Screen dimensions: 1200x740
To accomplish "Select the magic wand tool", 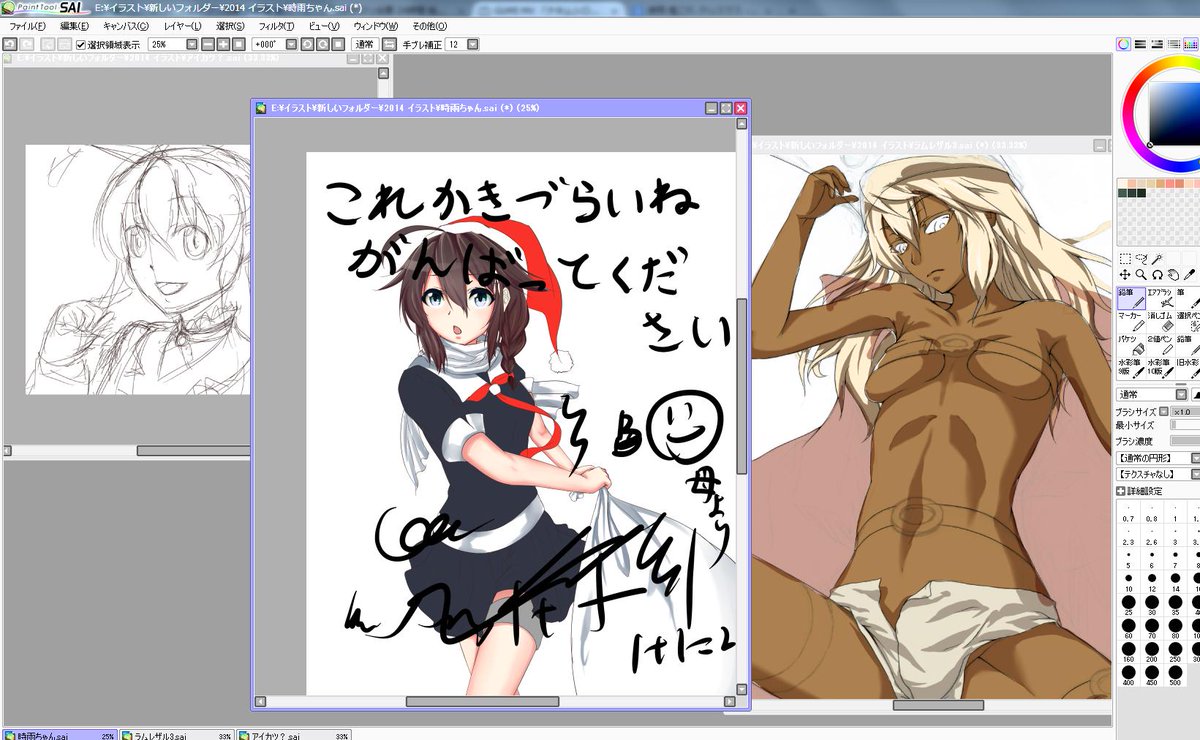I will (1157, 258).
